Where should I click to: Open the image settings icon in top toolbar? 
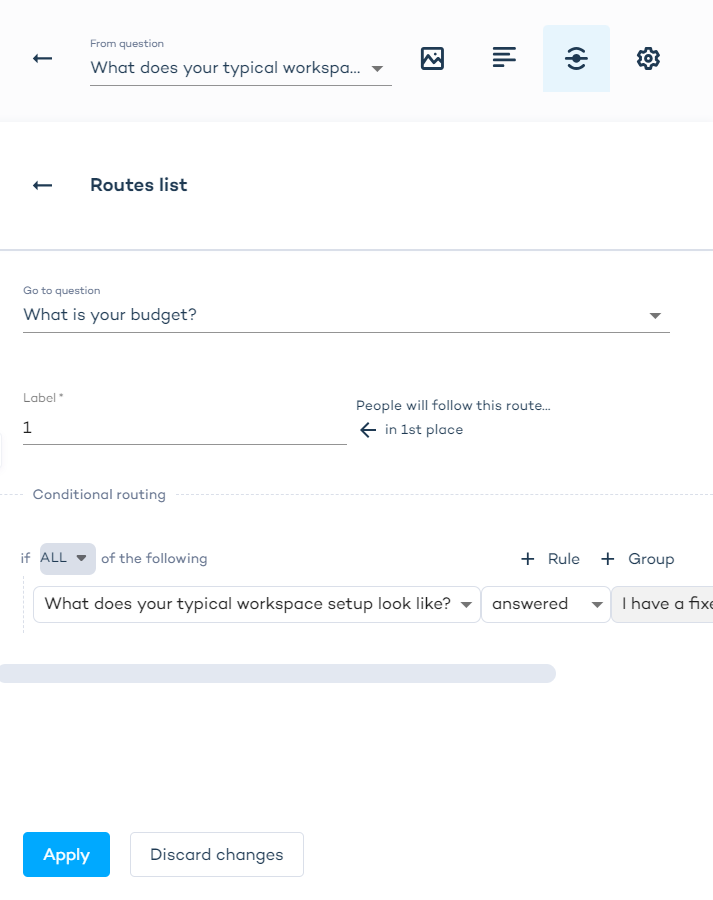coord(432,59)
